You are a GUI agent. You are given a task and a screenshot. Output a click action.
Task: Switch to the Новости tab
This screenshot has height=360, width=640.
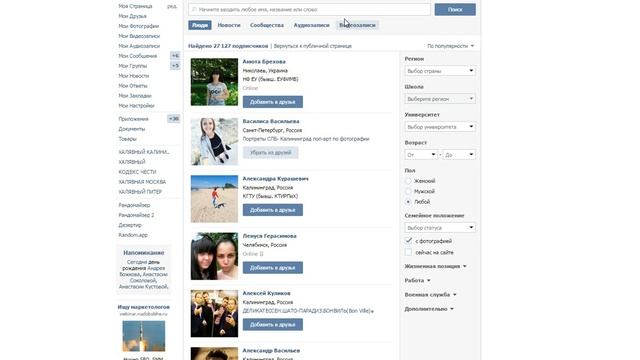click(229, 25)
